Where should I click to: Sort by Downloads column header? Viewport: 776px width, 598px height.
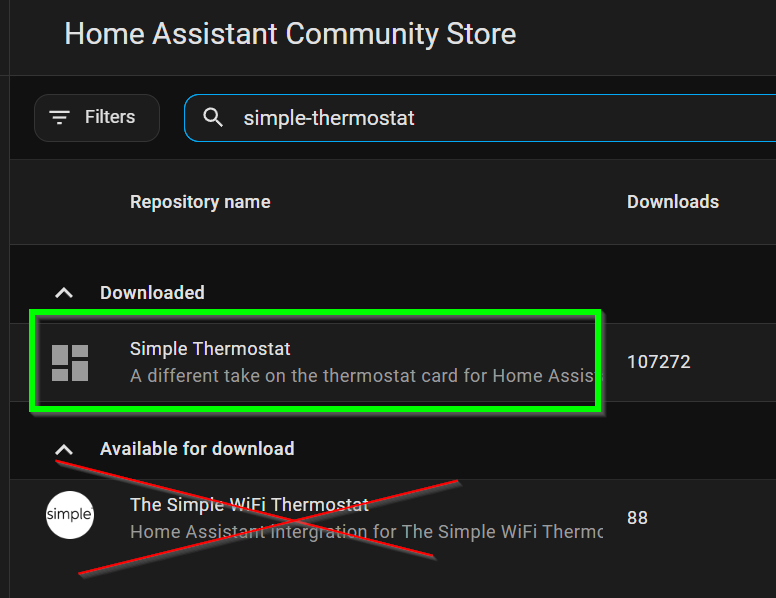(x=673, y=202)
